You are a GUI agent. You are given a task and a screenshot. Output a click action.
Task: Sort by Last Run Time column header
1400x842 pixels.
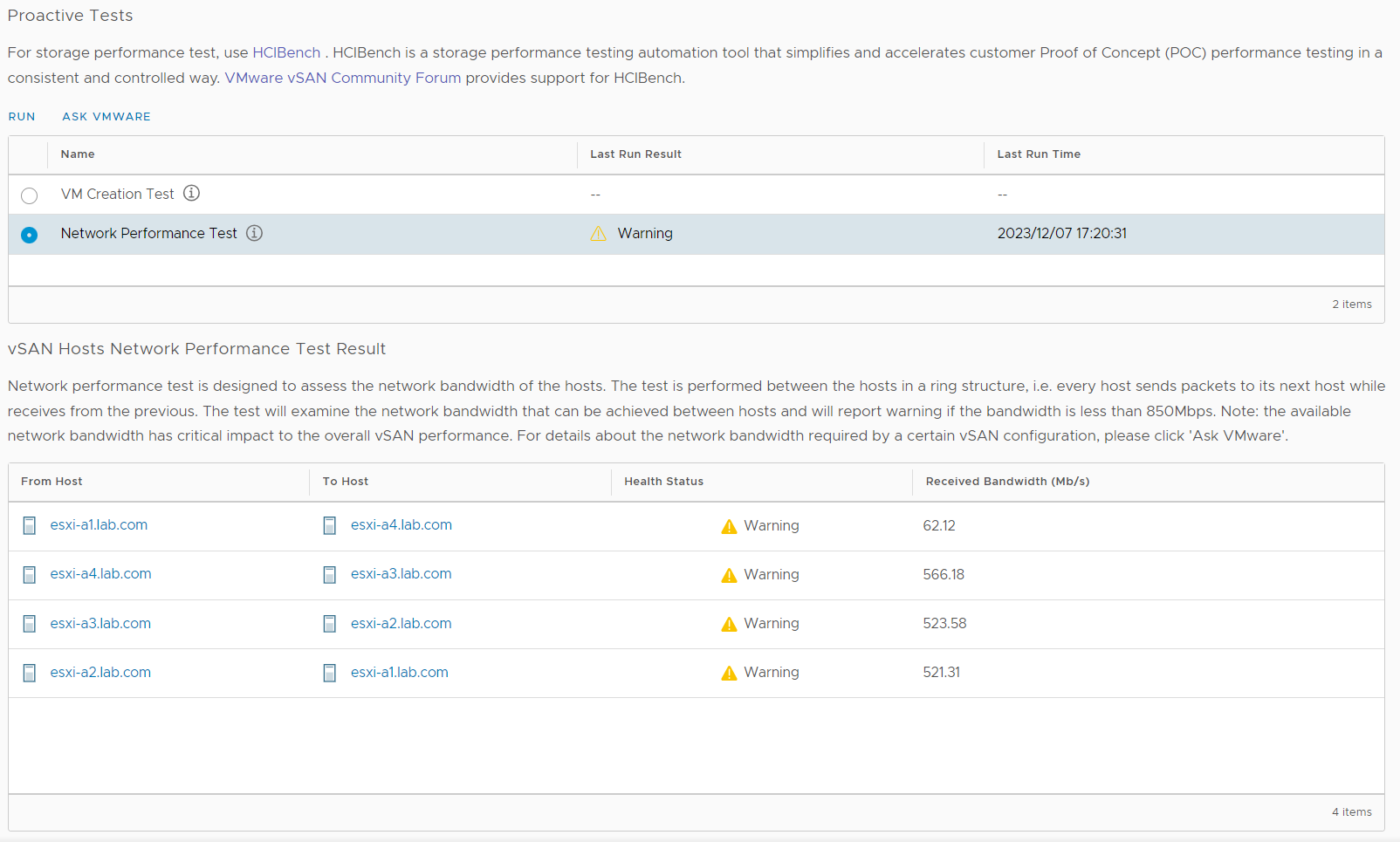point(1039,154)
